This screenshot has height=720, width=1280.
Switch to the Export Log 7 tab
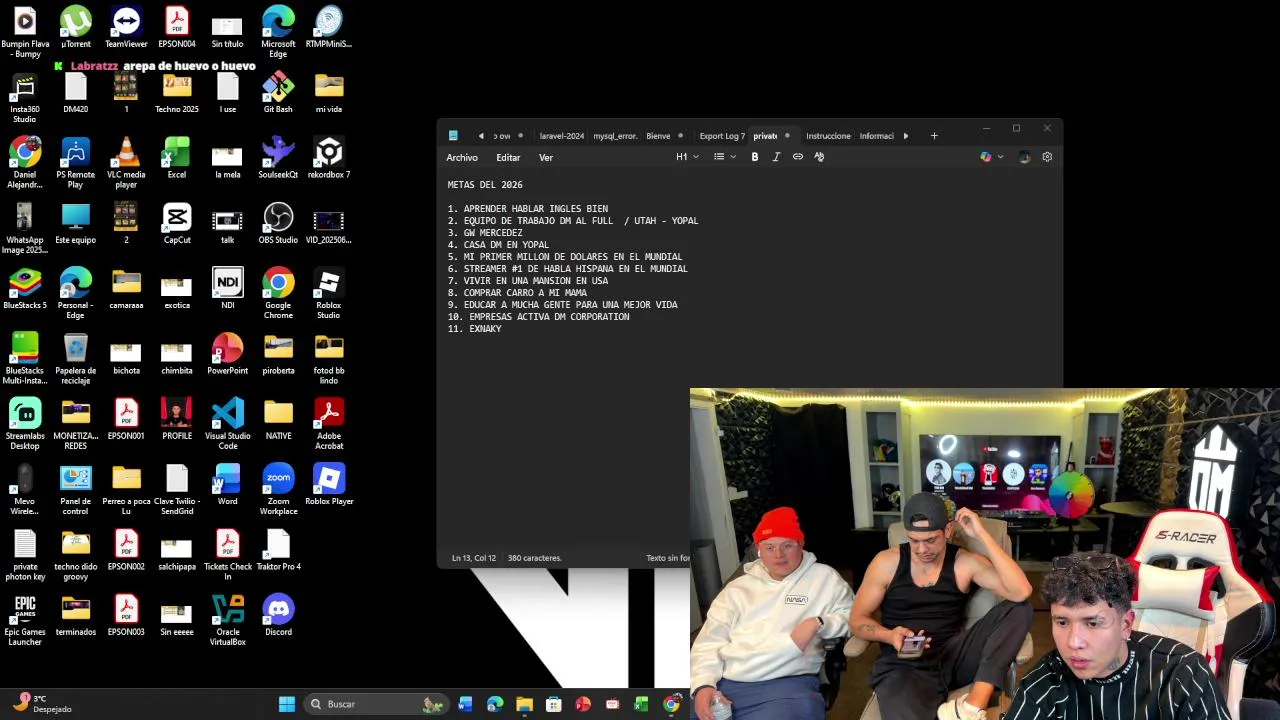click(x=722, y=136)
